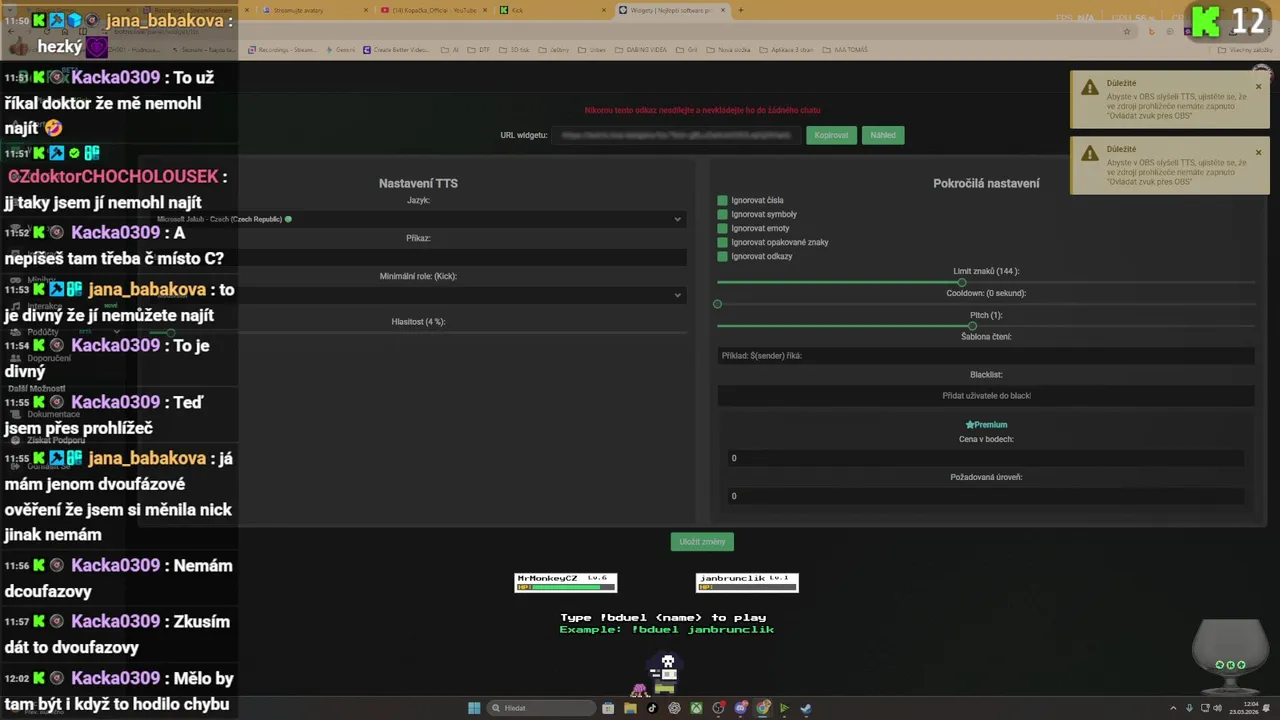Click the Kick logo viewer counter
Screen dimensions: 1280x720
pyautogui.click(x=1229, y=22)
